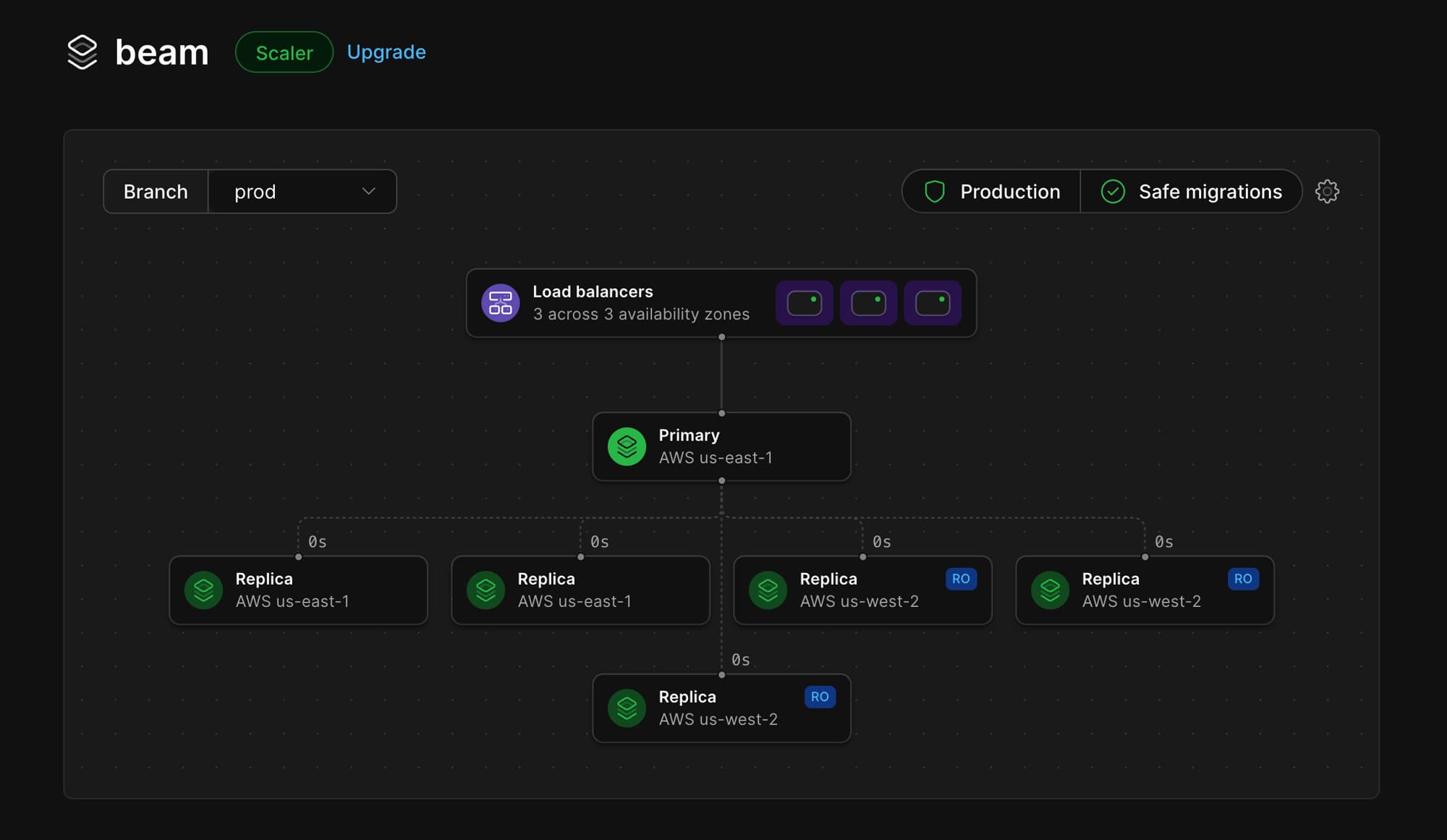Select the Primary node title

tap(689, 435)
